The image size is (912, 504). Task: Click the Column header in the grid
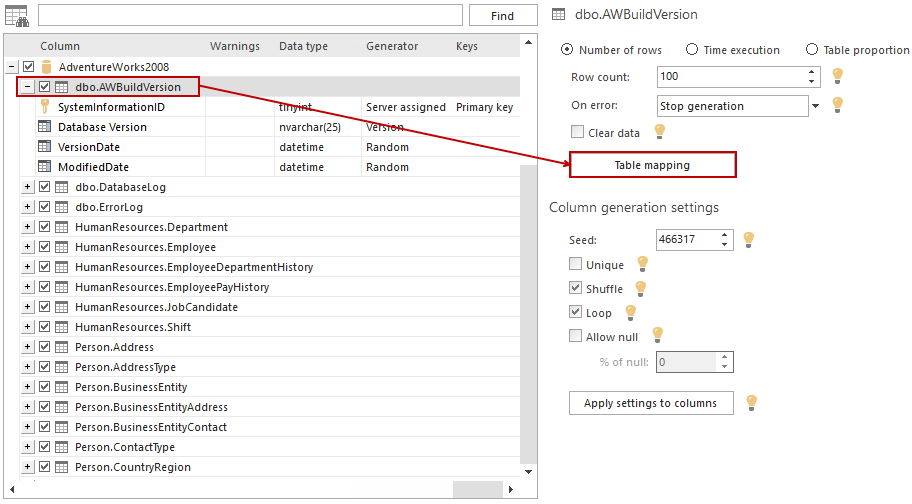click(x=60, y=46)
